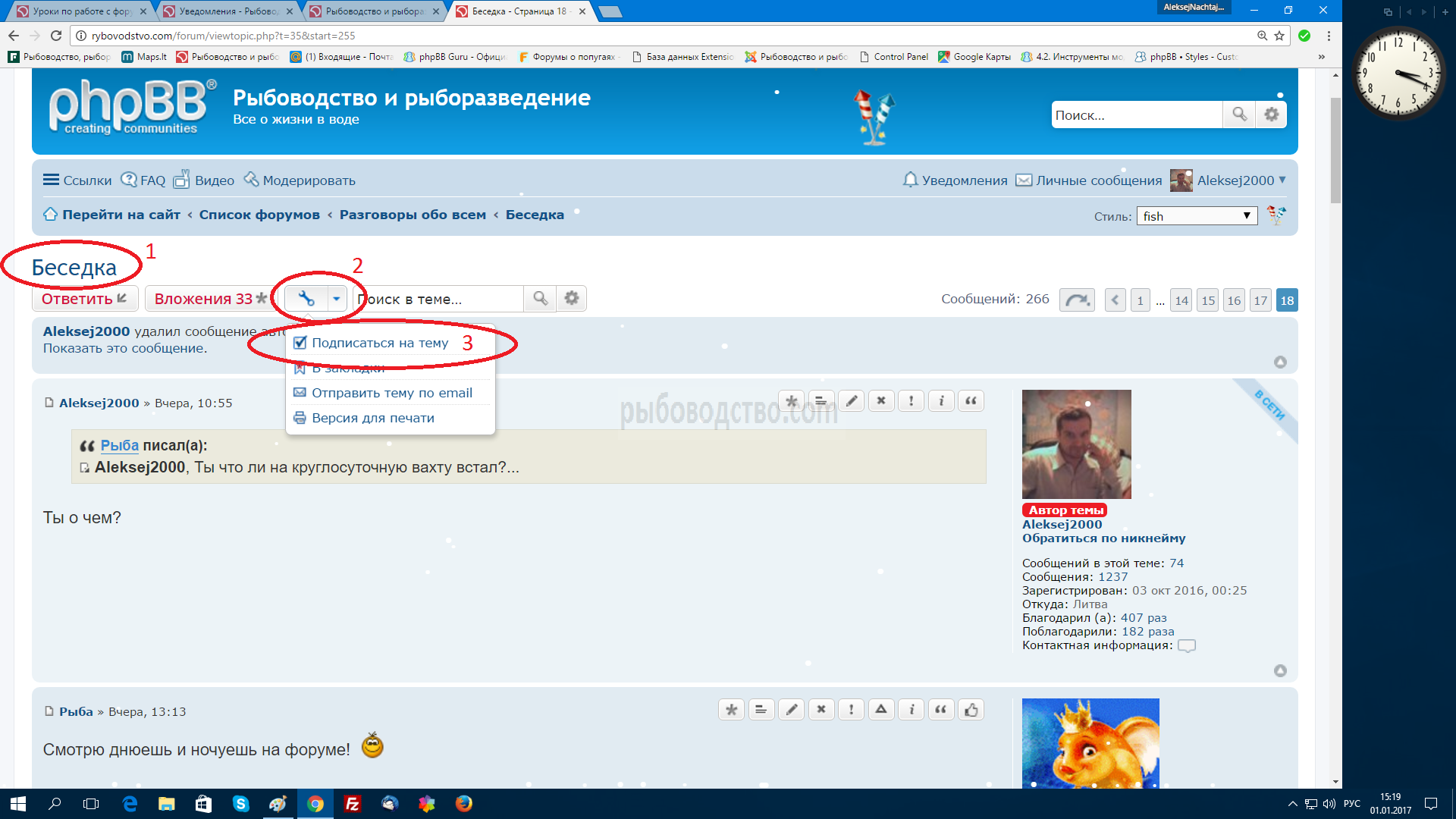Screen dimensions: 1456x819
Task: Open topic tools wrench icon
Action: (x=306, y=299)
